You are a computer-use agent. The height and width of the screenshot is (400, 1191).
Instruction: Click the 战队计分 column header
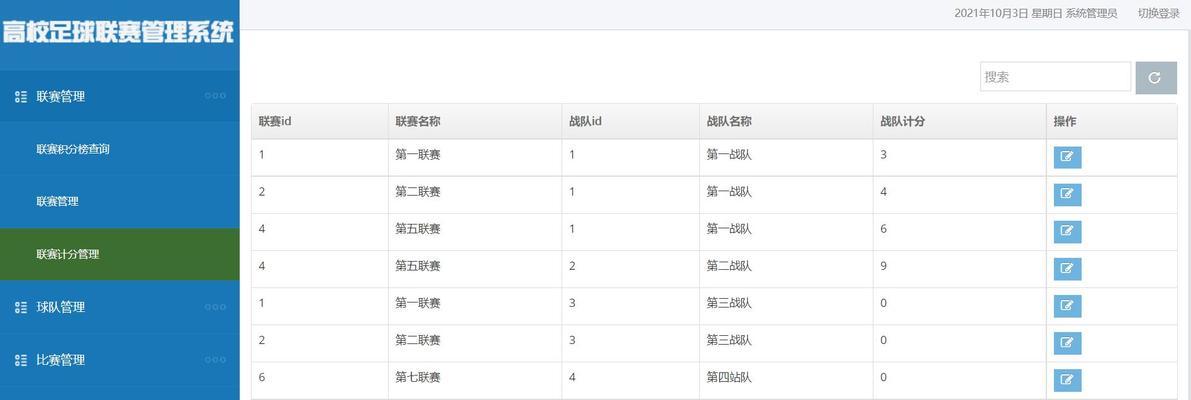pyautogui.click(x=902, y=121)
